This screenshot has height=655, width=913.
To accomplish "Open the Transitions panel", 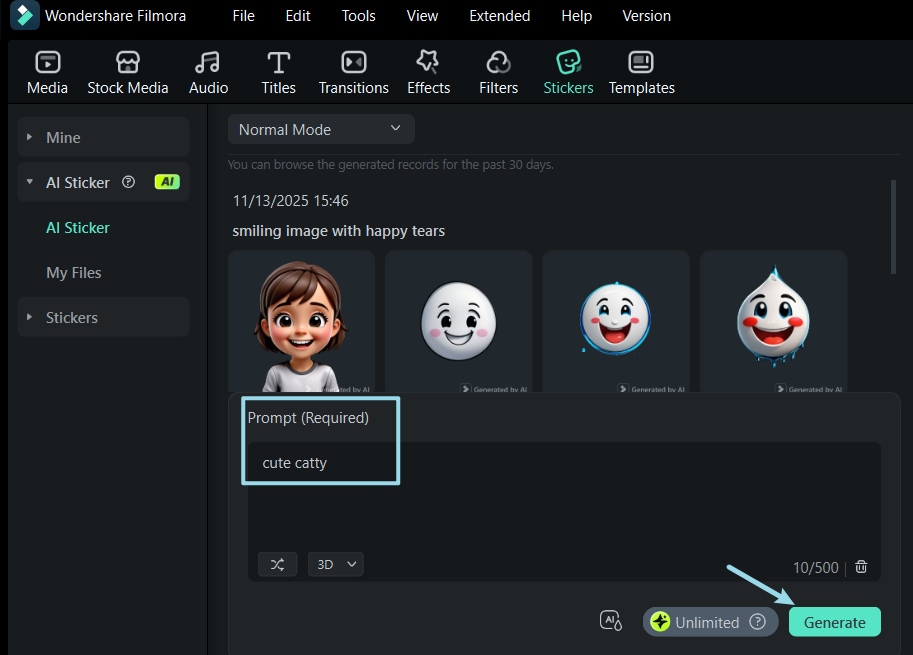I will tap(353, 70).
